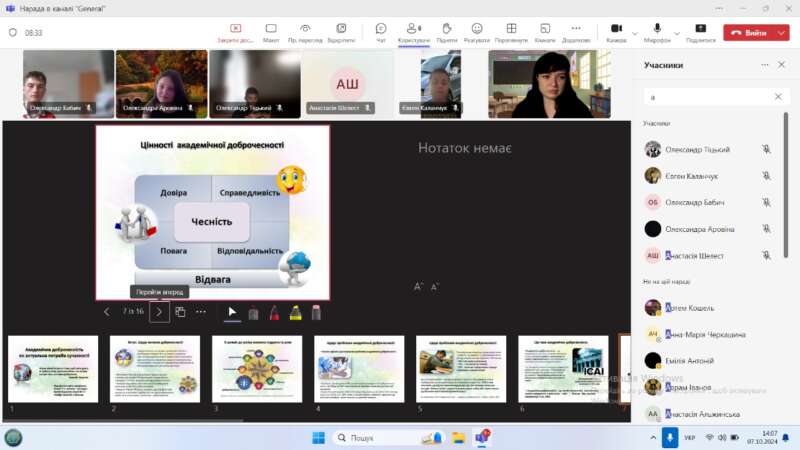Raise hand with the Підняти icon
Viewport: 800px width, 450px height.
(446, 30)
